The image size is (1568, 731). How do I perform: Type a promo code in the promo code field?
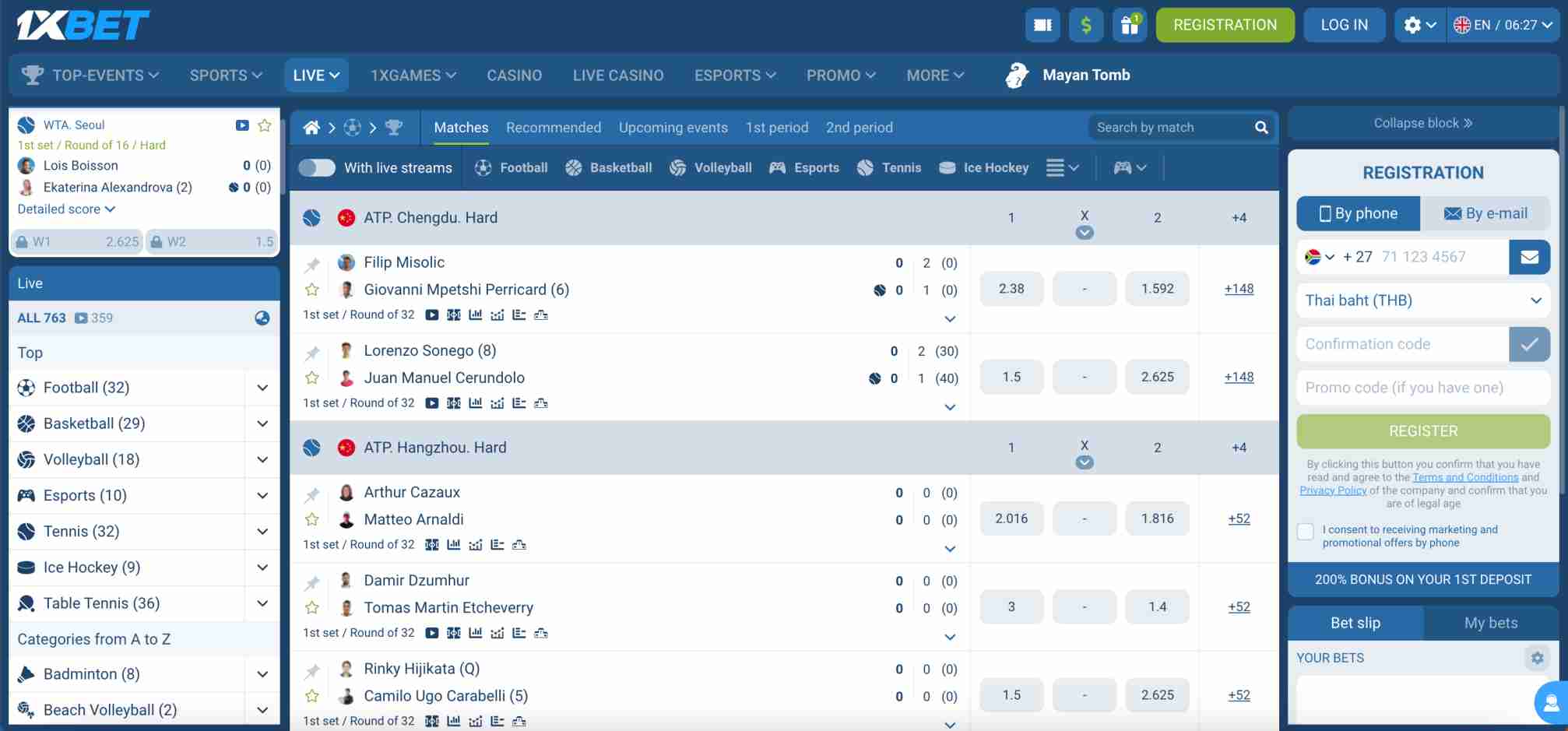coord(1422,387)
